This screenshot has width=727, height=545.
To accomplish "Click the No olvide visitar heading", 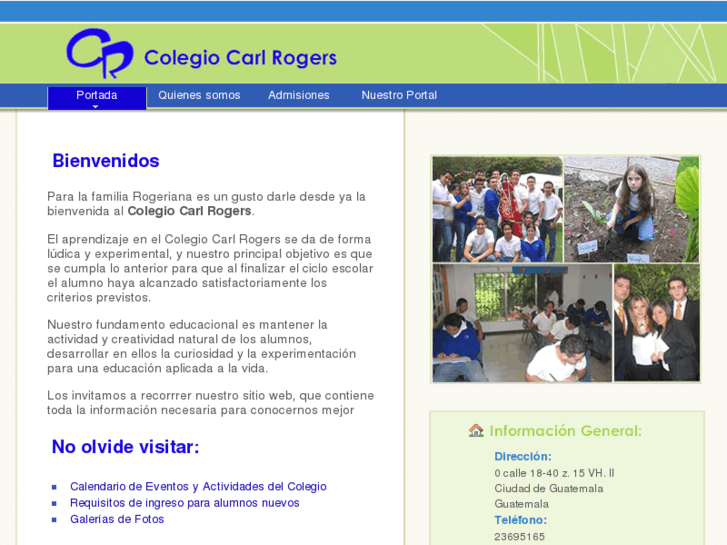I will 125,447.
